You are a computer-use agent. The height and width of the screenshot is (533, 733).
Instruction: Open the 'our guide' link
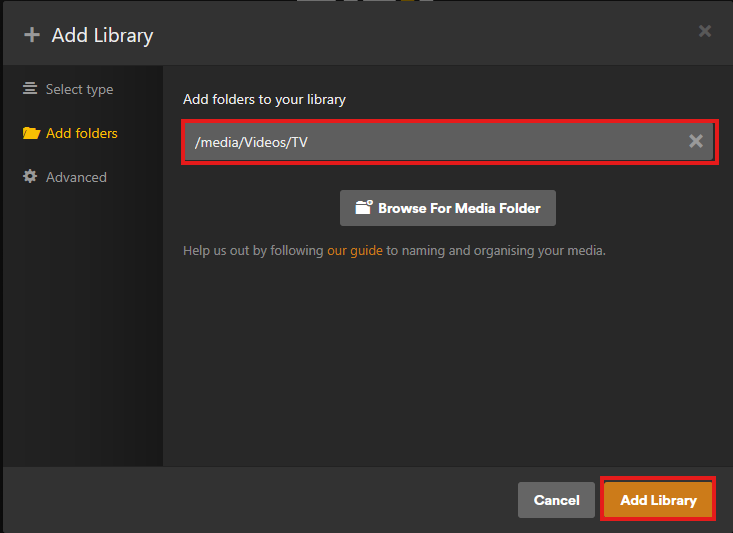[x=354, y=251]
